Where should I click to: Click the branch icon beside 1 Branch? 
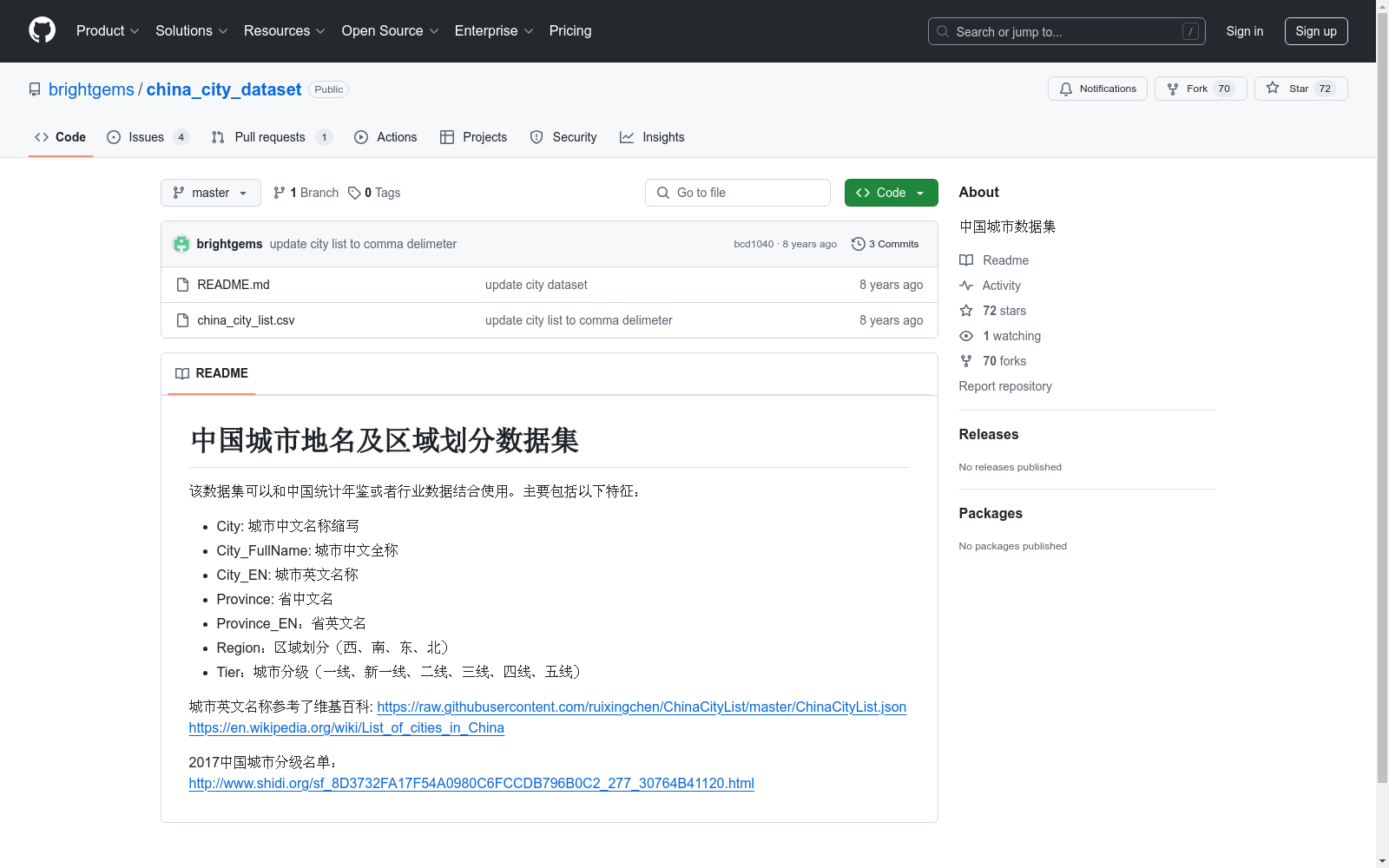pos(280,193)
